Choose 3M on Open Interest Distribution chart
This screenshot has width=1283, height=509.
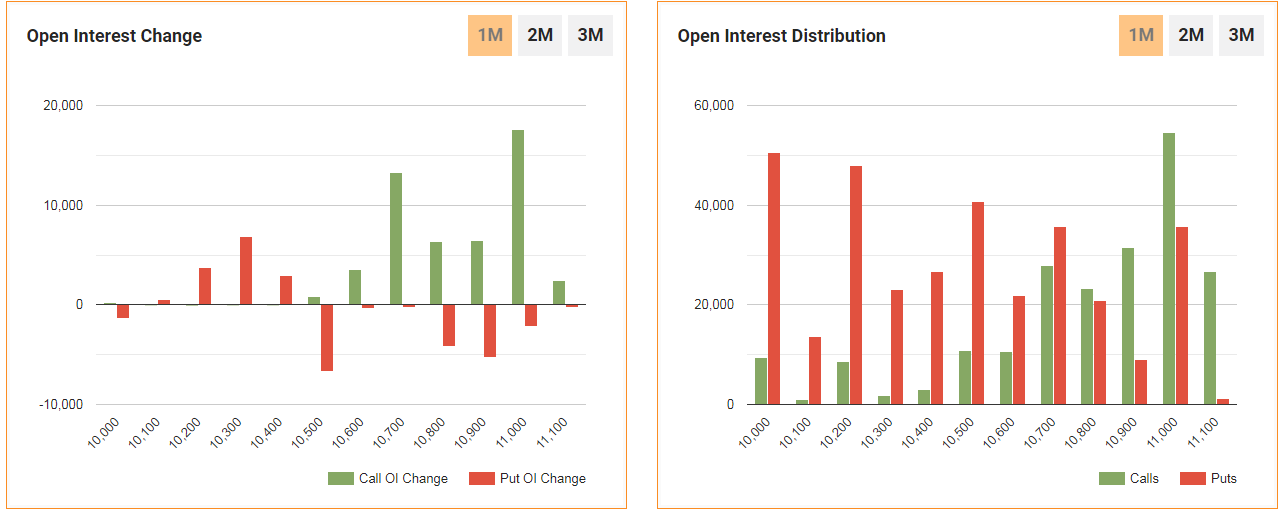[x=1241, y=35]
